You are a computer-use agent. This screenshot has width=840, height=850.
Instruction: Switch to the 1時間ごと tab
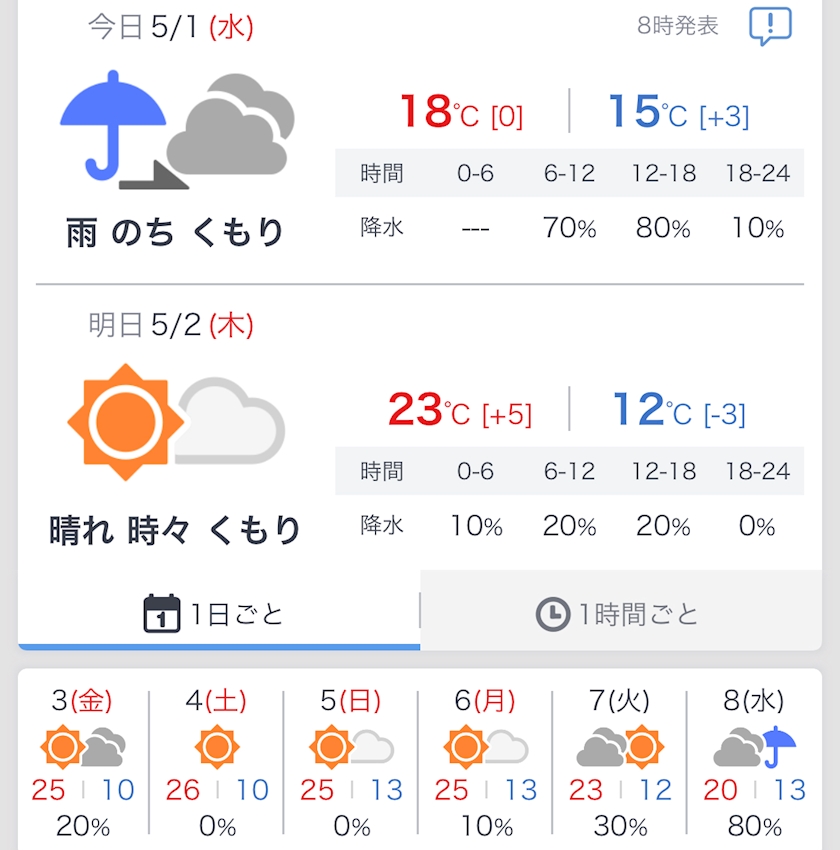[621, 610]
